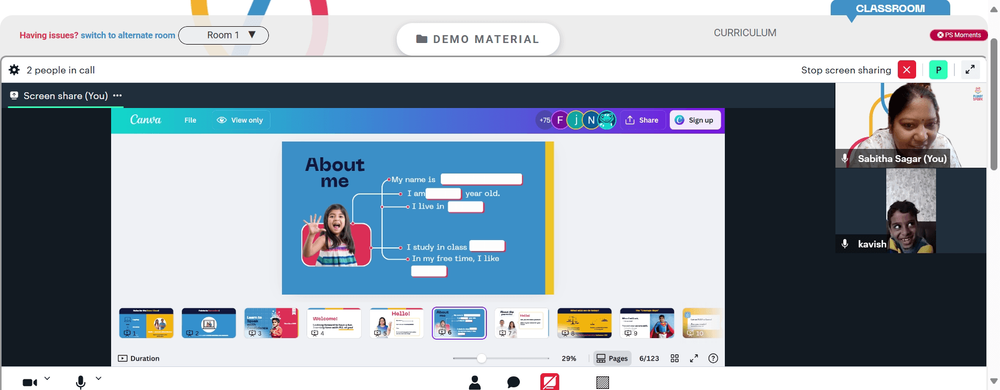Image resolution: width=1000 pixels, height=390 pixels.
Task: Click the green P participant icon
Action: coord(938,70)
